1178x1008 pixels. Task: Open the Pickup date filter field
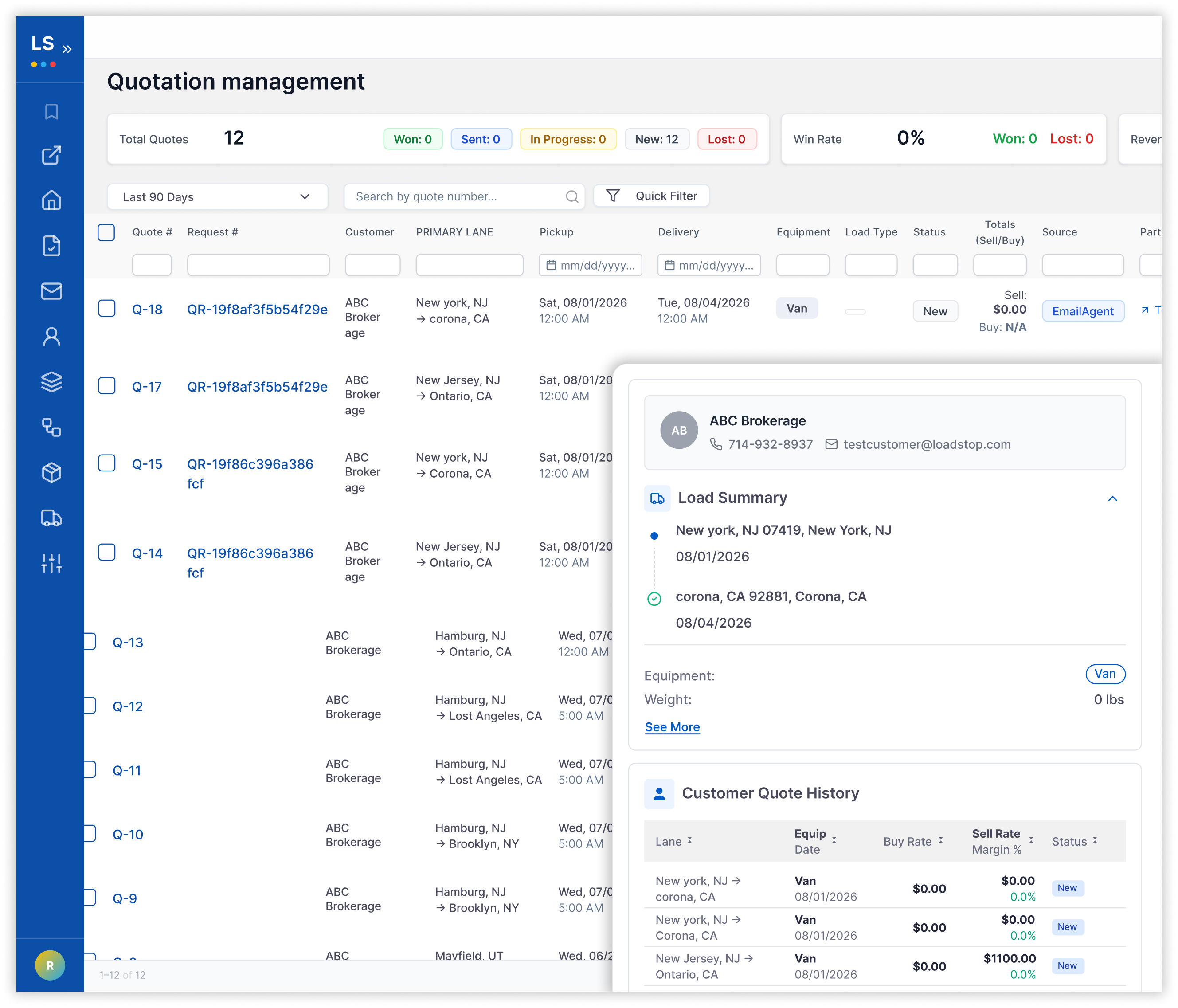click(x=591, y=265)
